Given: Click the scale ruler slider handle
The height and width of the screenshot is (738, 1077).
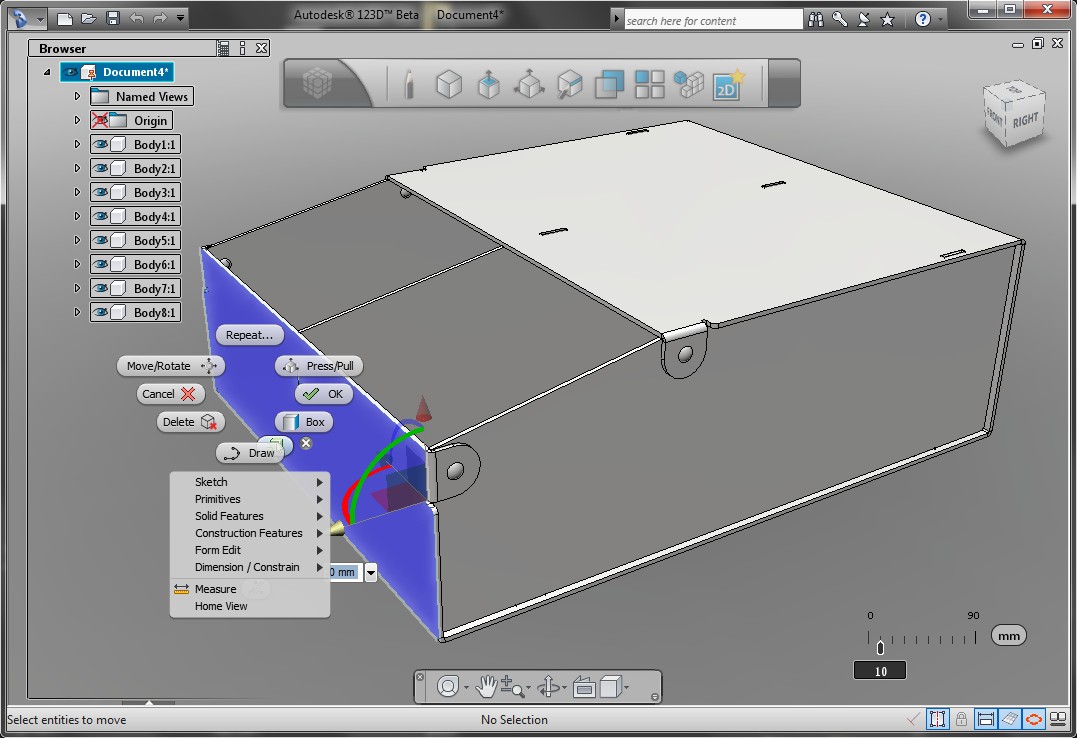Looking at the screenshot, I should (880, 647).
